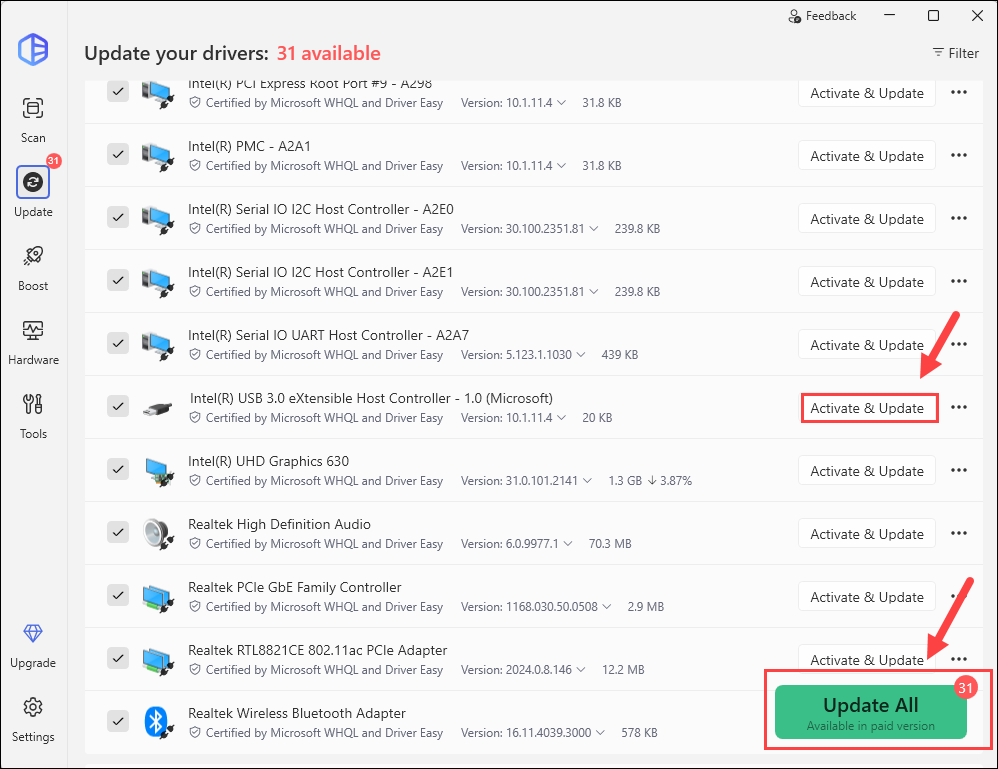998x769 pixels.
Task: Expand version 2024.0.8.146 dropdown
Action: tap(580, 670)
